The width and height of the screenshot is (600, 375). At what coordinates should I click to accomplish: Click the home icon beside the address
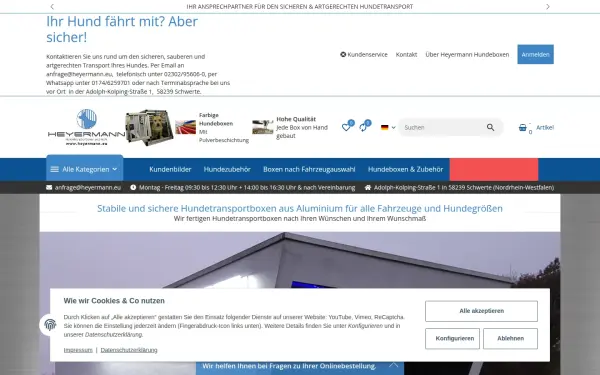pyautogui.click(x=368, y=188)
